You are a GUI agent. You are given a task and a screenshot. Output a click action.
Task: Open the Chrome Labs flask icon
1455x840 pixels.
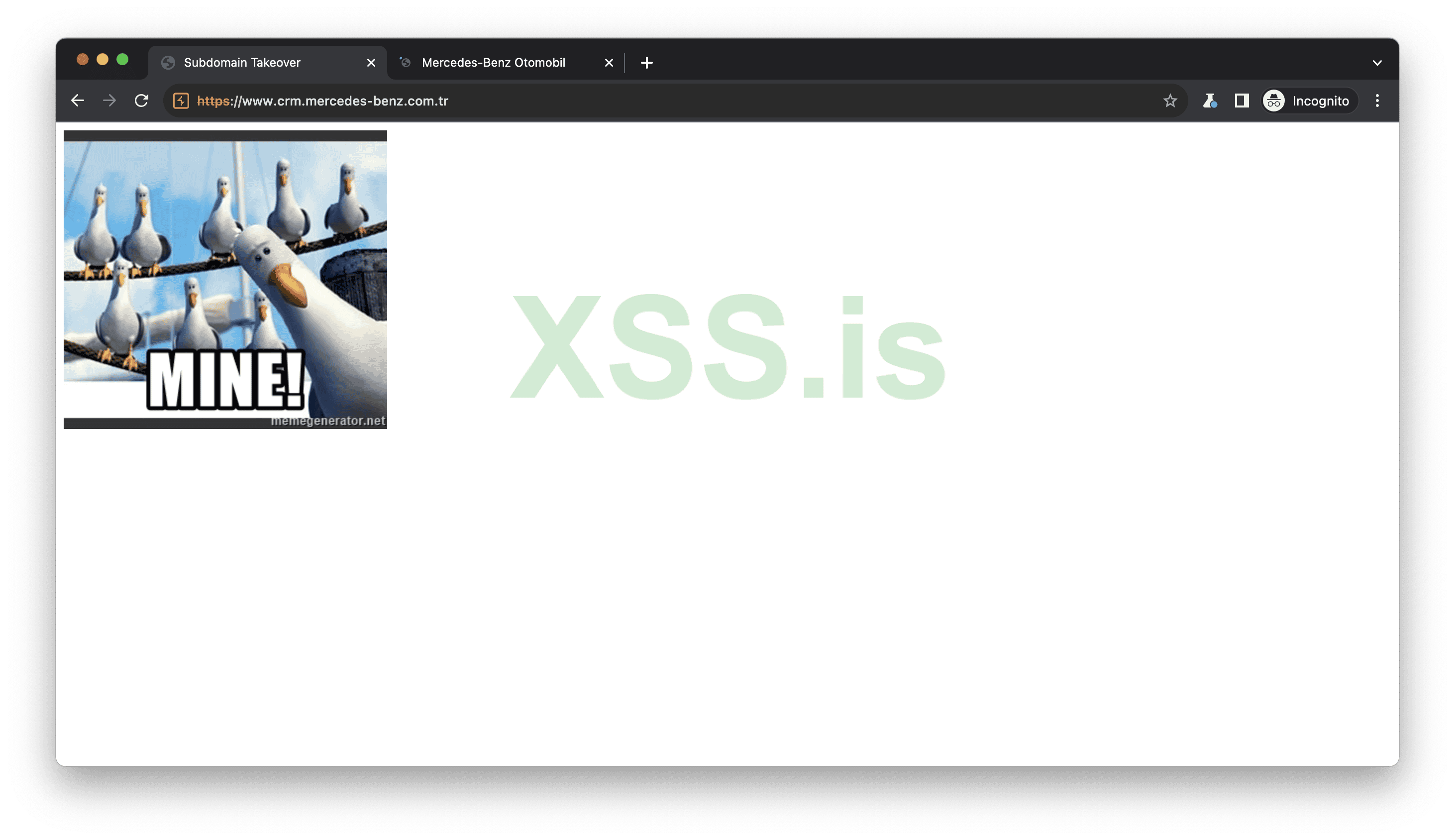point(1210,101)
